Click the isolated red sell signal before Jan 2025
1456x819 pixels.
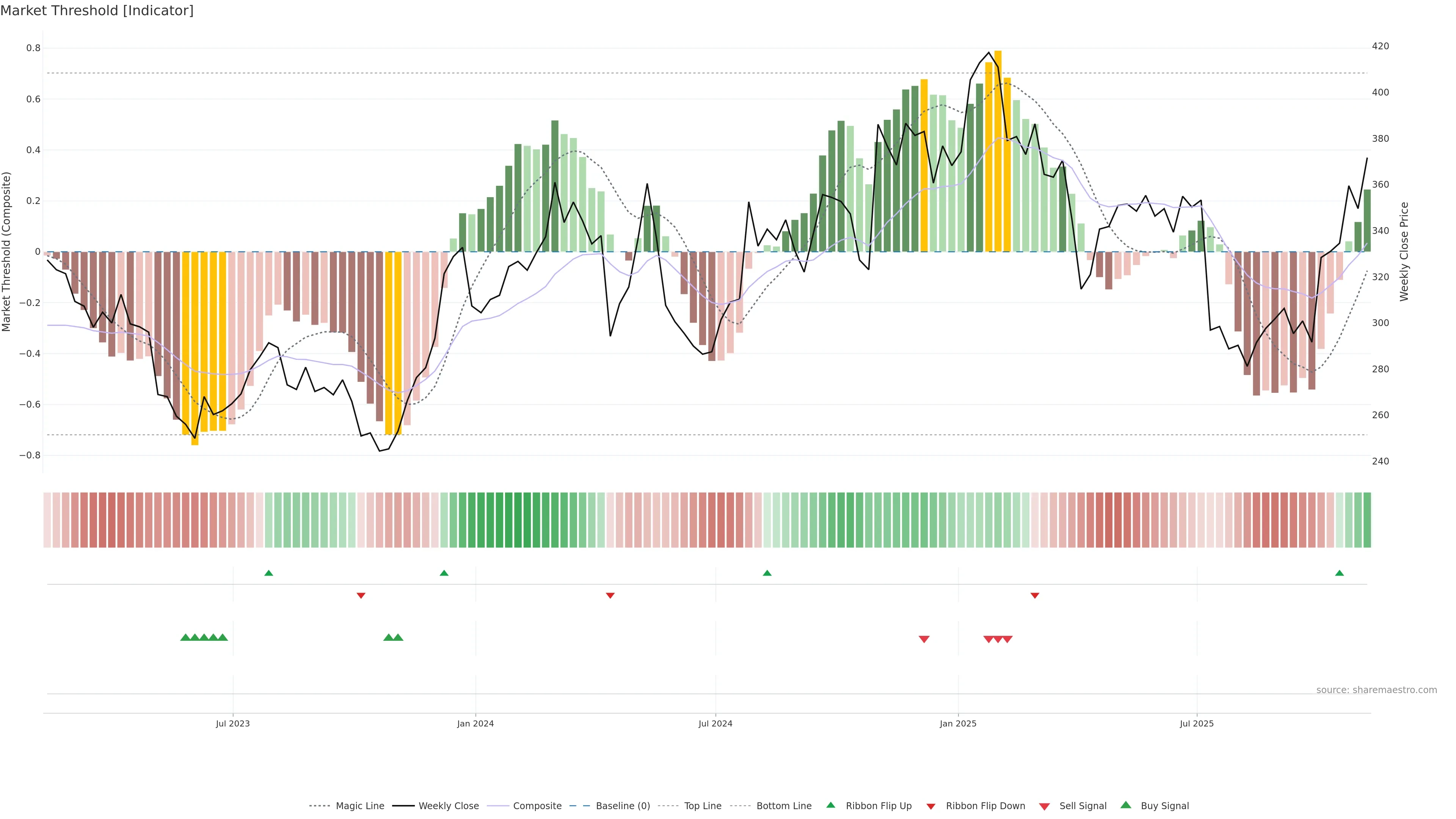pos(924,639)
